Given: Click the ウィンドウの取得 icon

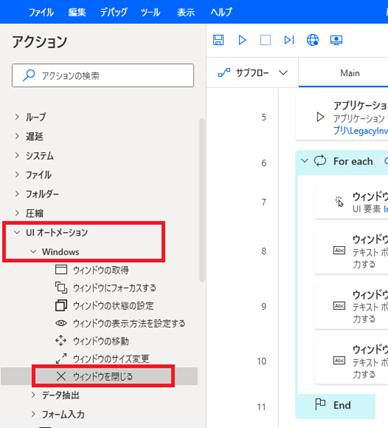Looking at the screenshot, I should click(x=61, y=270).
